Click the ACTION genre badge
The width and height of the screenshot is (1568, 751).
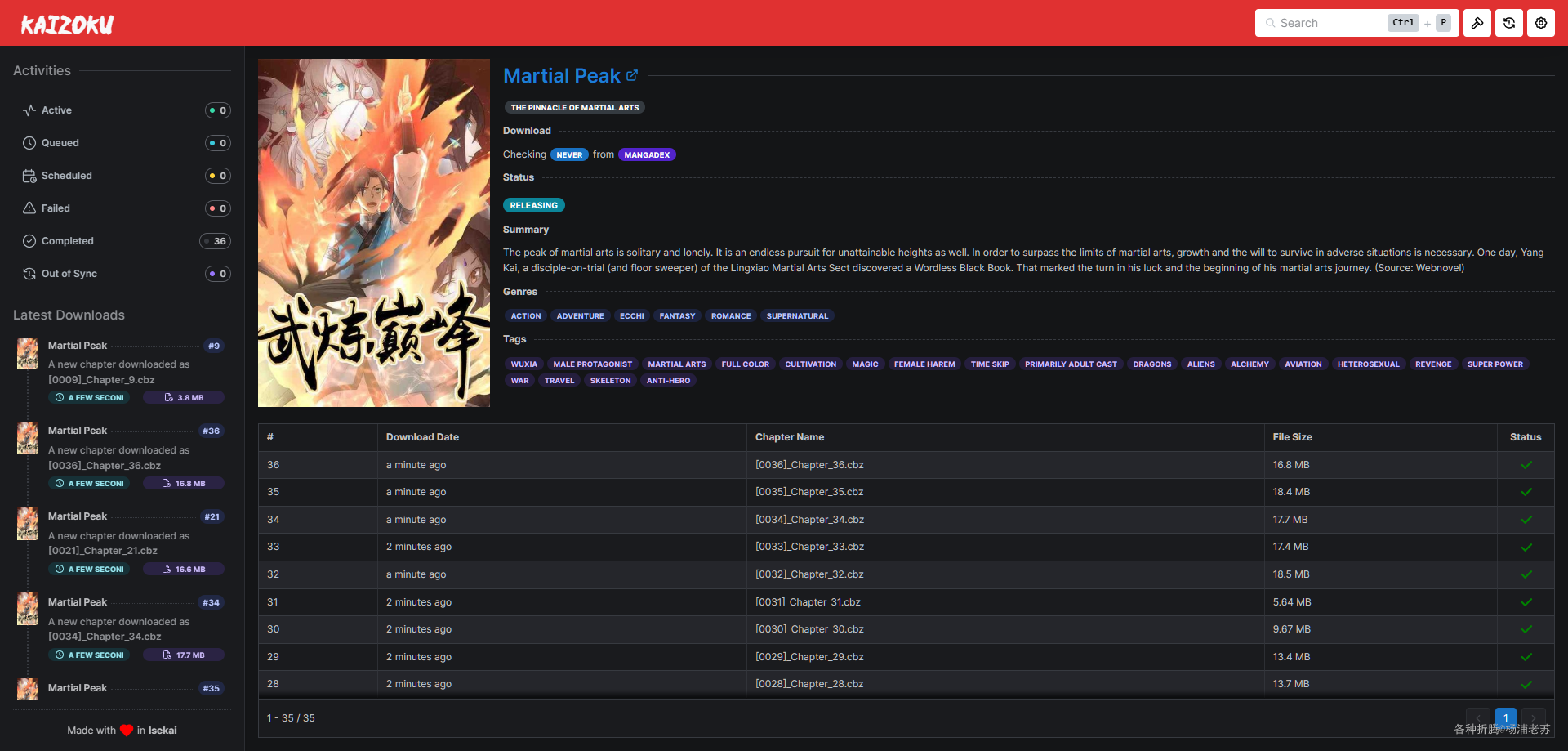[526, 316]
